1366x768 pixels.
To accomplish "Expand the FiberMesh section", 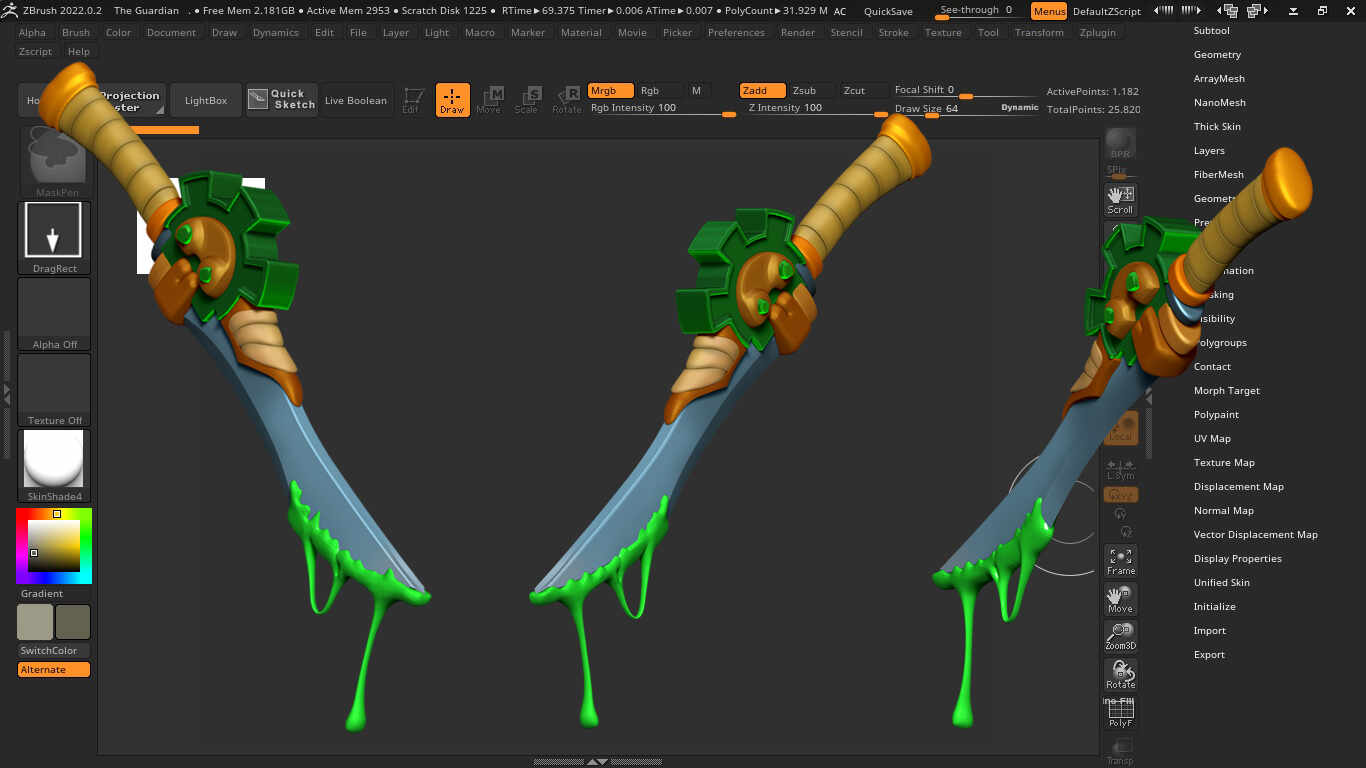I will coord(1218,175).
